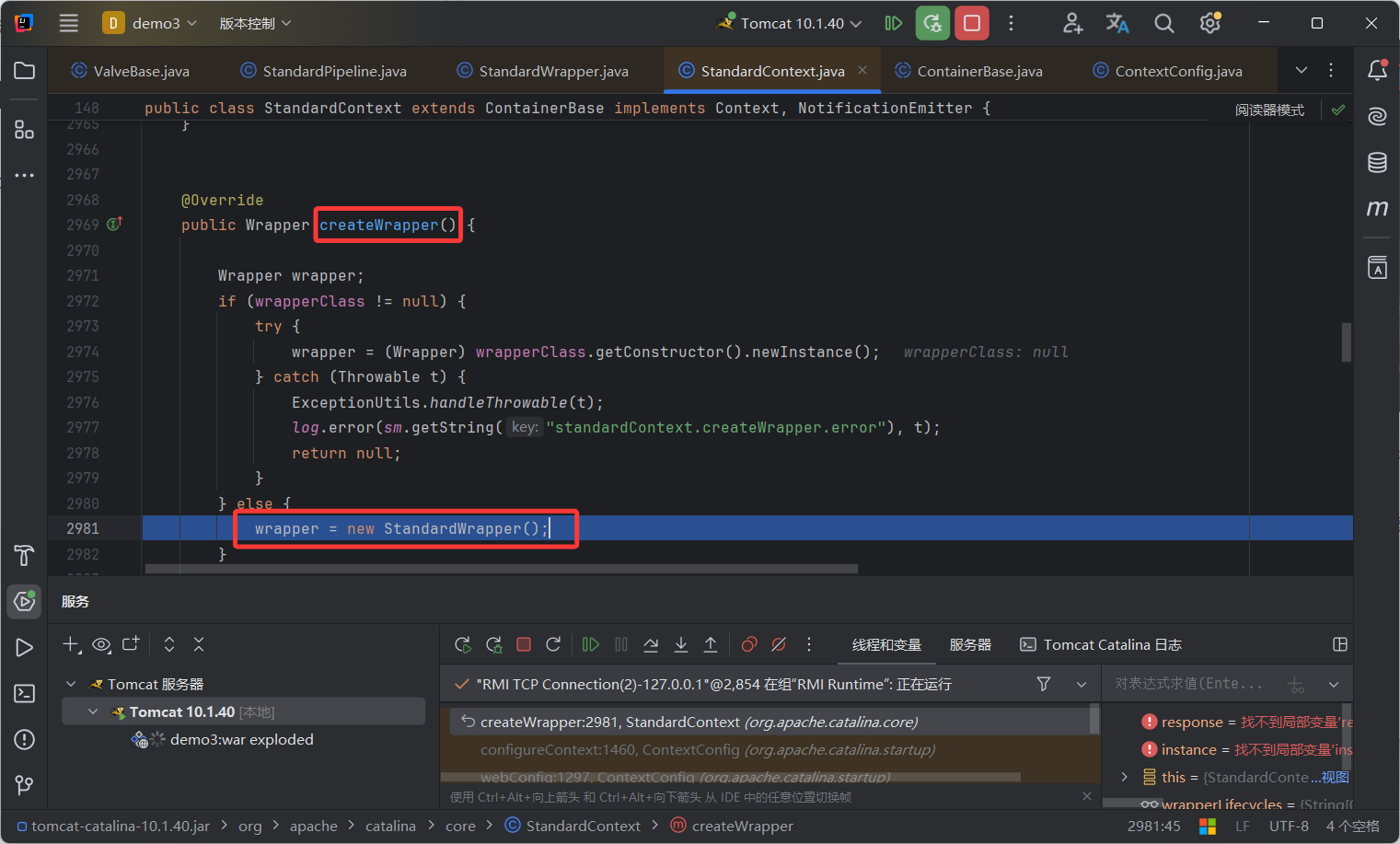1400x844 pixels.
Task: Switch to the StandardWrapper.java tab
Action: click(552, 71)
